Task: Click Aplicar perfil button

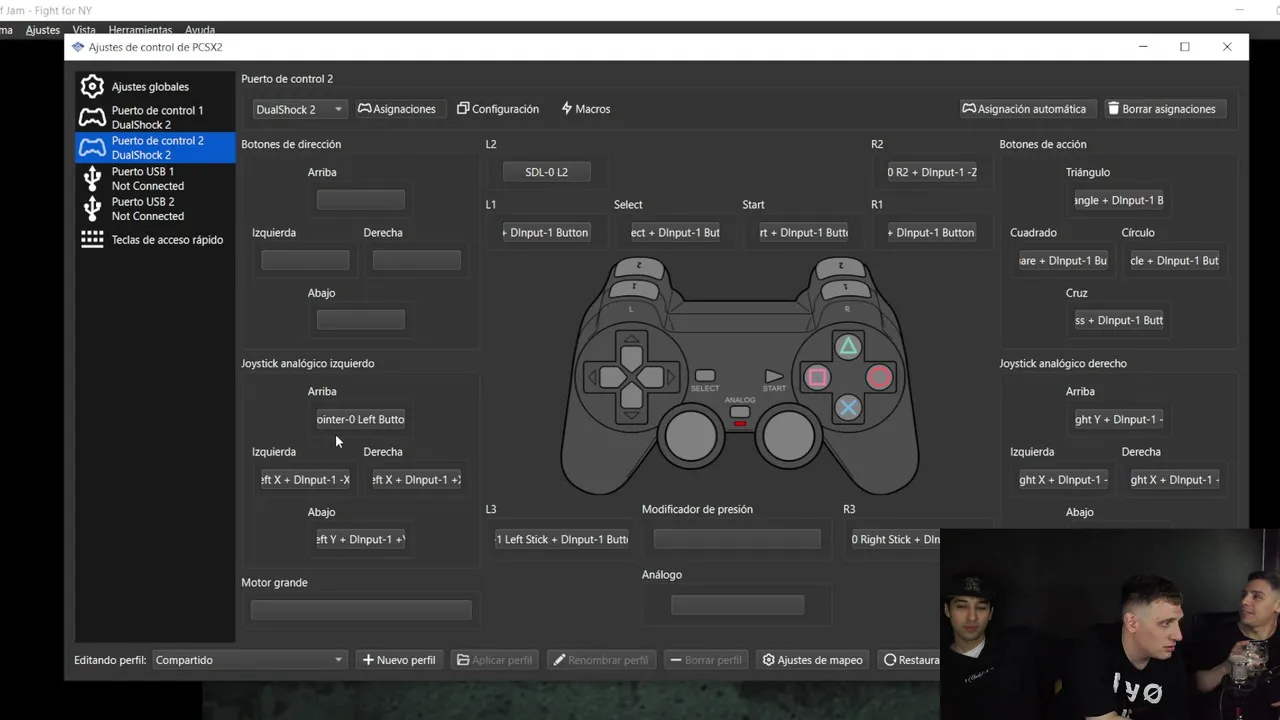Action: 495,660
